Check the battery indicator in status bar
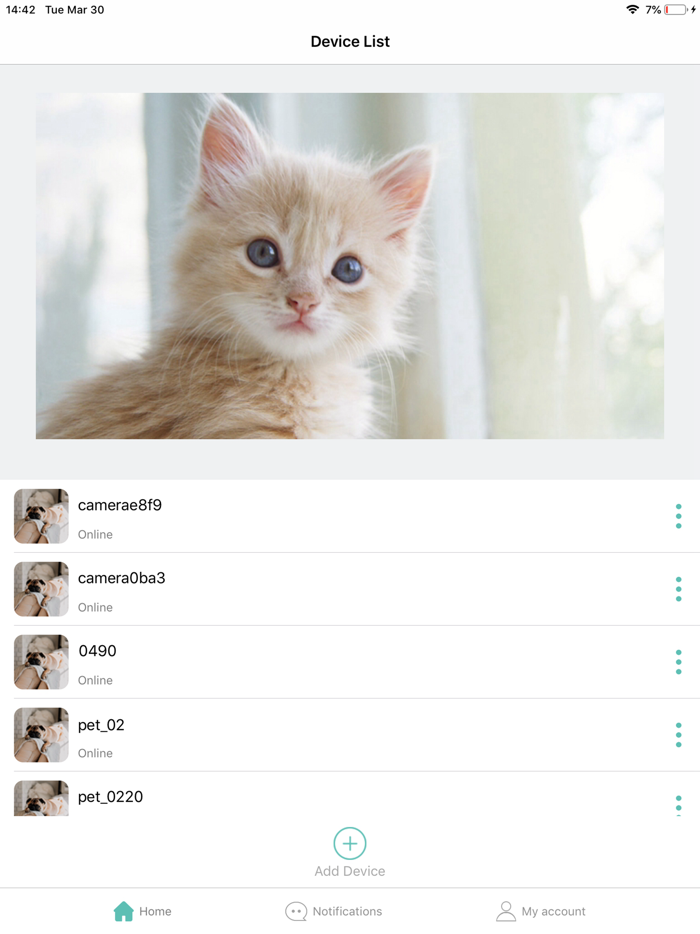 pos(676,10)
